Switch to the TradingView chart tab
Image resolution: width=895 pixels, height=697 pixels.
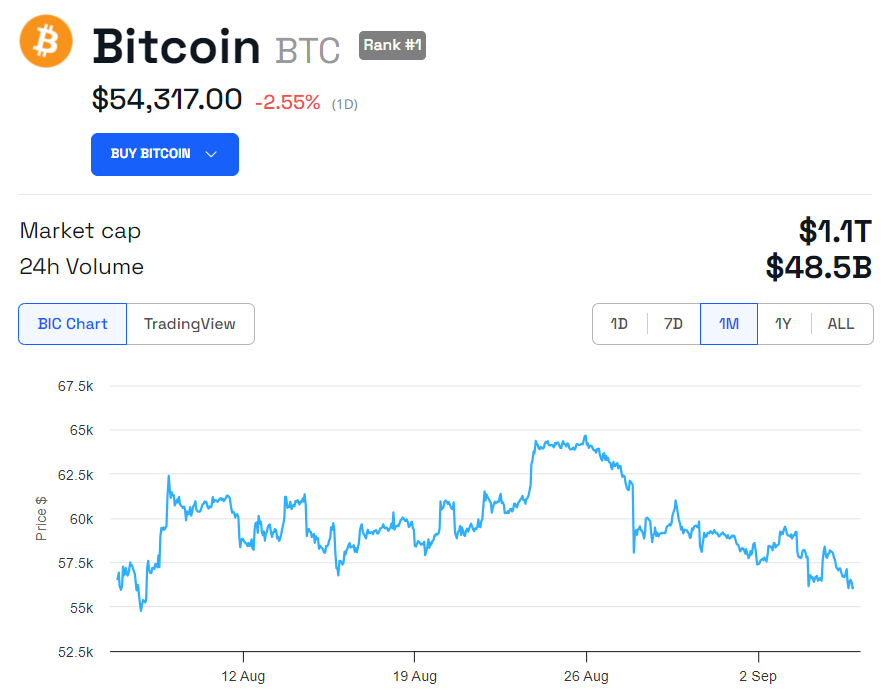pyautogui.click(x=190, y=323)
